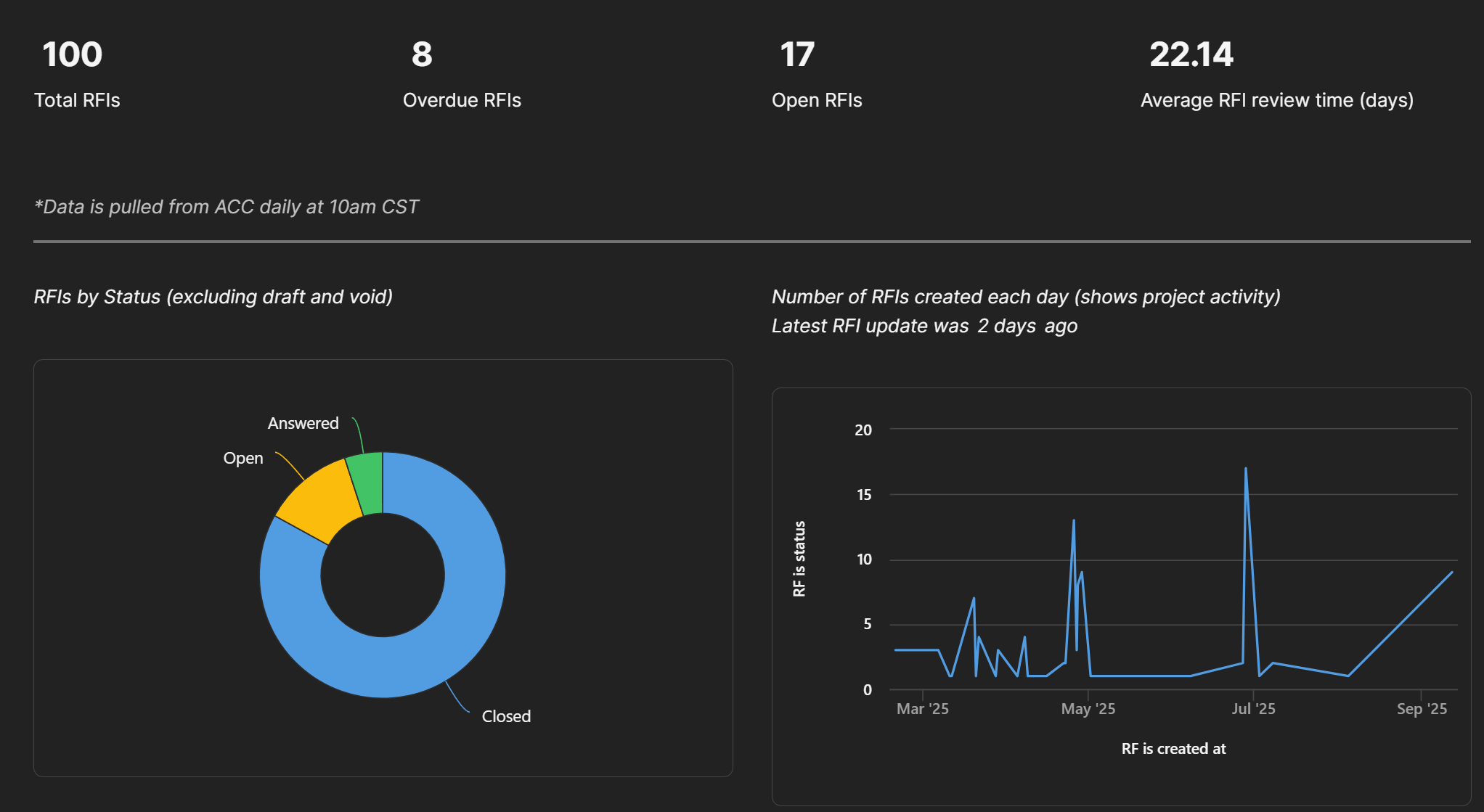Click the Average RFI review time label
The image size is (1484, 812).
[x=1276, y=100]
